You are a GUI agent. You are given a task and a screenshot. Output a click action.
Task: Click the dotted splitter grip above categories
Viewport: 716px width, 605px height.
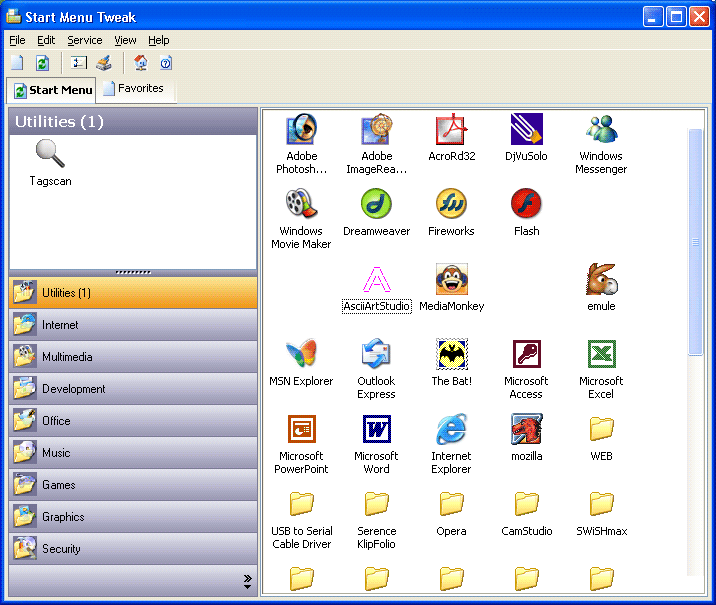click(x=133, y=273)
